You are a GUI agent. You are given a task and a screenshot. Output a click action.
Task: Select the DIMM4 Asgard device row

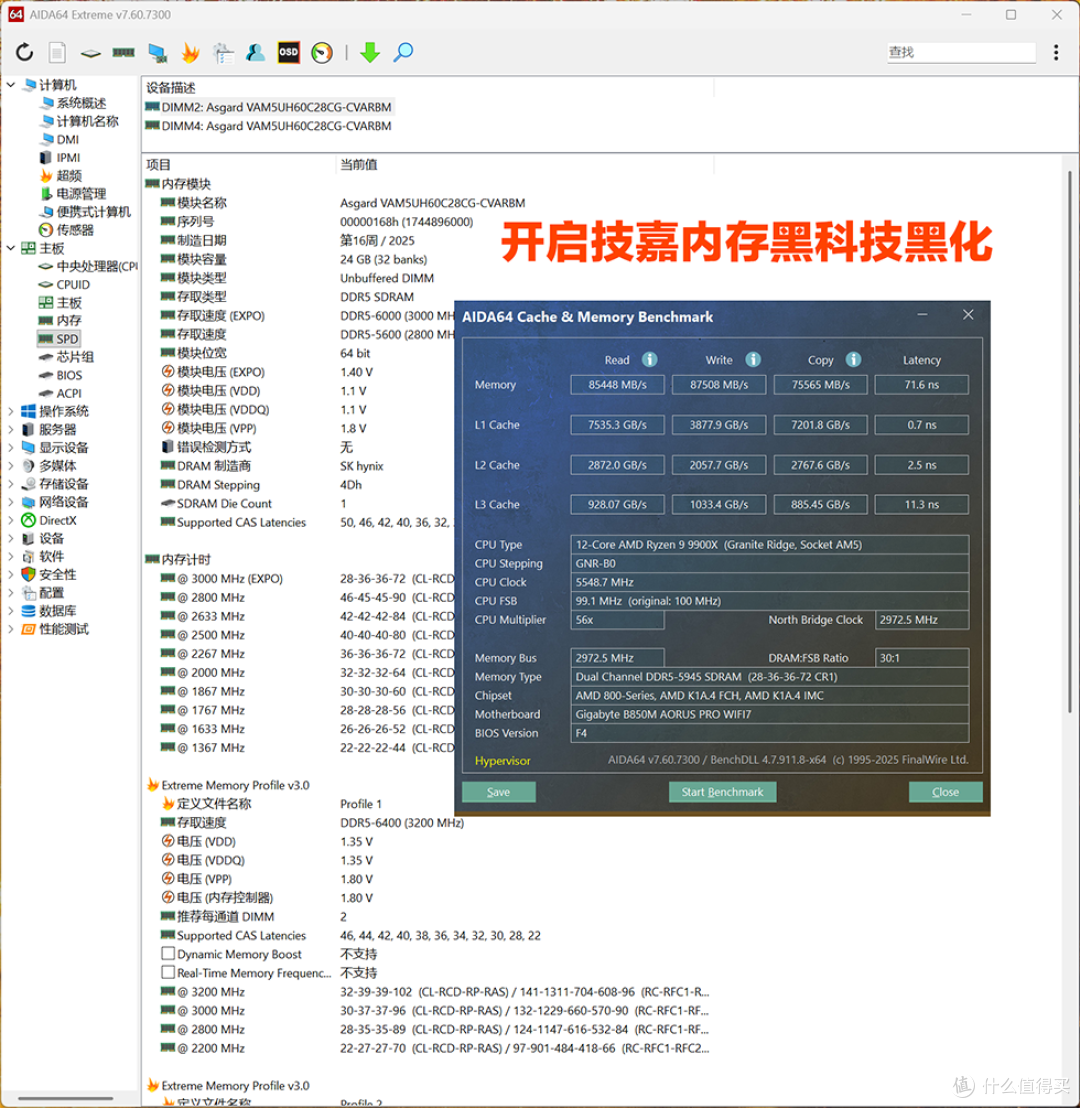click(268, 126)
